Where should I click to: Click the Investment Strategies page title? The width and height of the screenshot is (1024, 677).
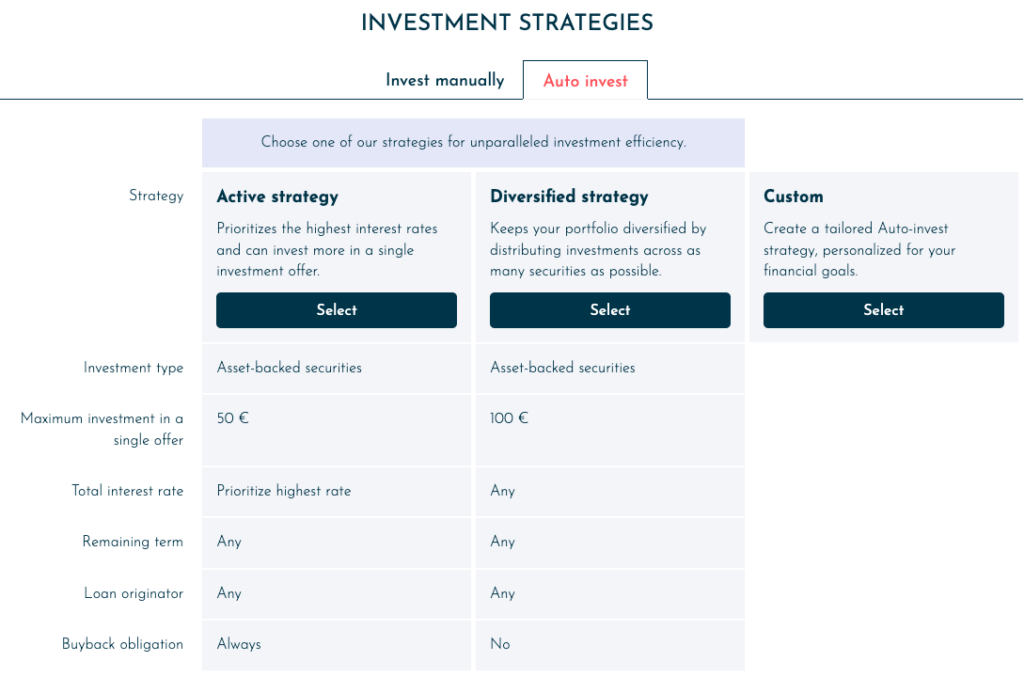507,23
